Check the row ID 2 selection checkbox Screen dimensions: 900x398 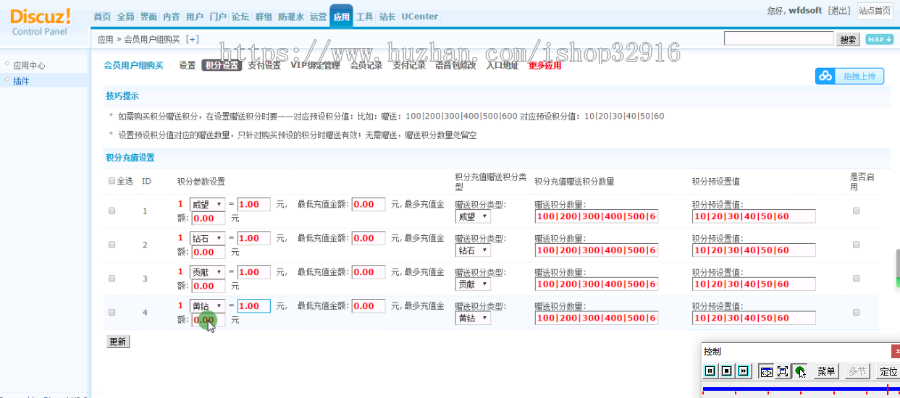pyautogui.click(x=112, y=245)
